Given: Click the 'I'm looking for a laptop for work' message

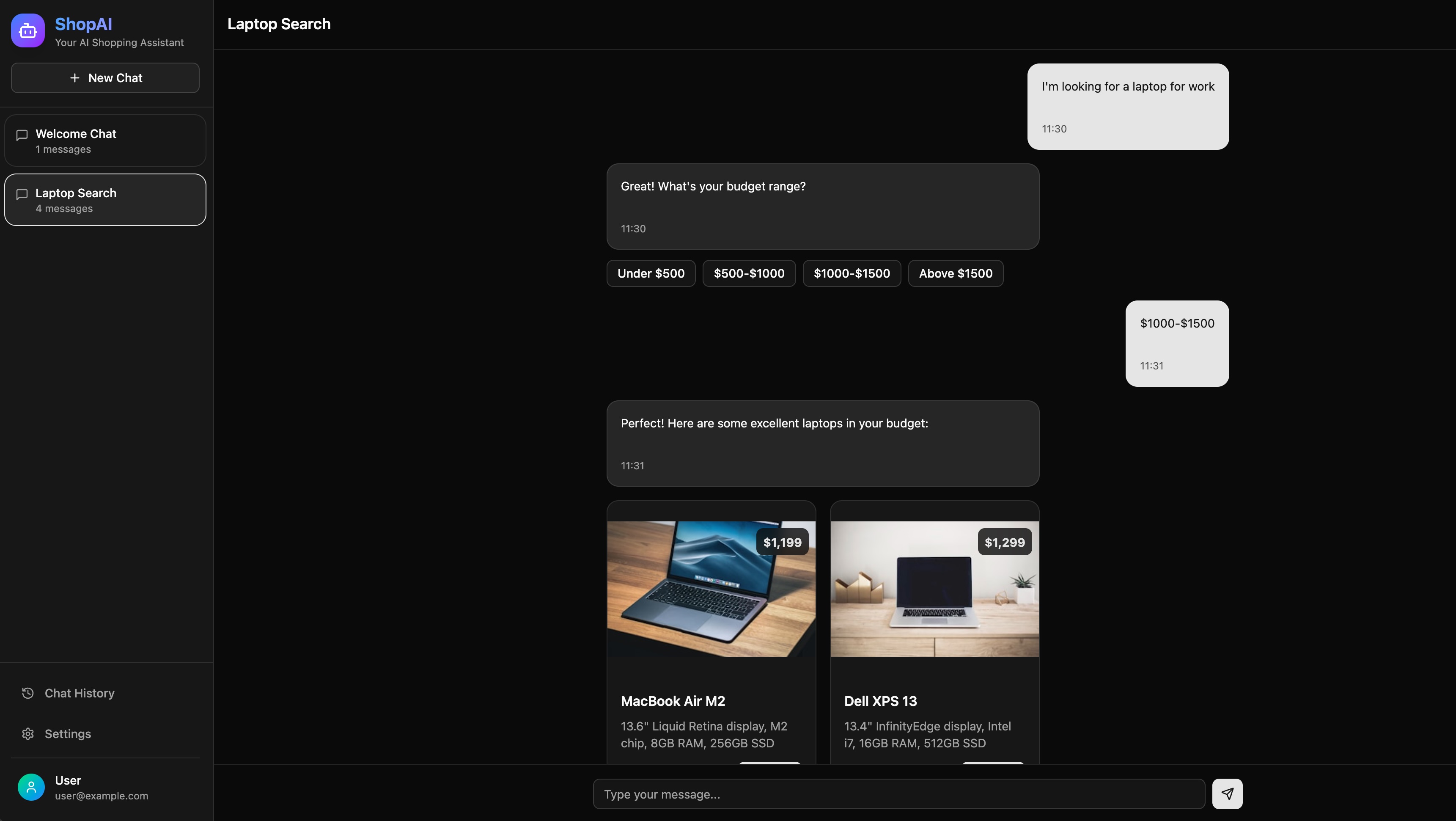Looking at the screenshot, I should point(1128,106).
